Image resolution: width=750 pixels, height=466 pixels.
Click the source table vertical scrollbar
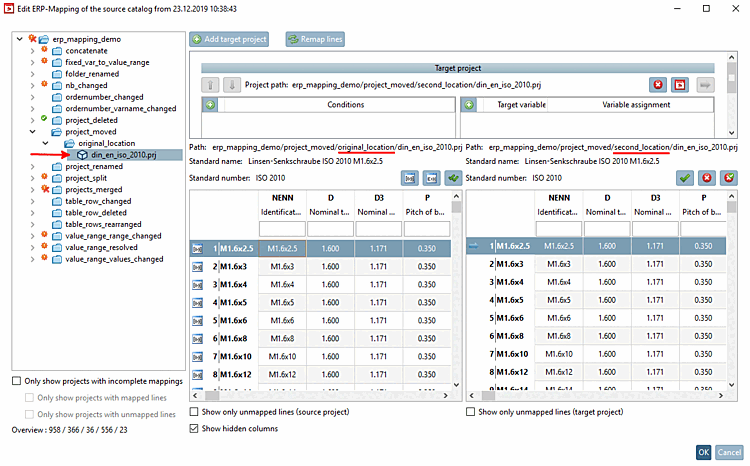pyautogui.click(x=456, y=300)
